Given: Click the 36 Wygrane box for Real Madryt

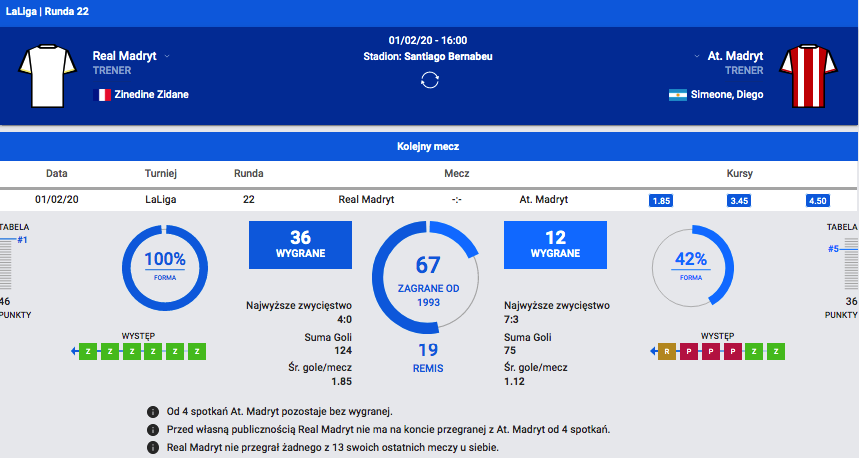Looking at the screenshot, I should [x=300, y=245].
